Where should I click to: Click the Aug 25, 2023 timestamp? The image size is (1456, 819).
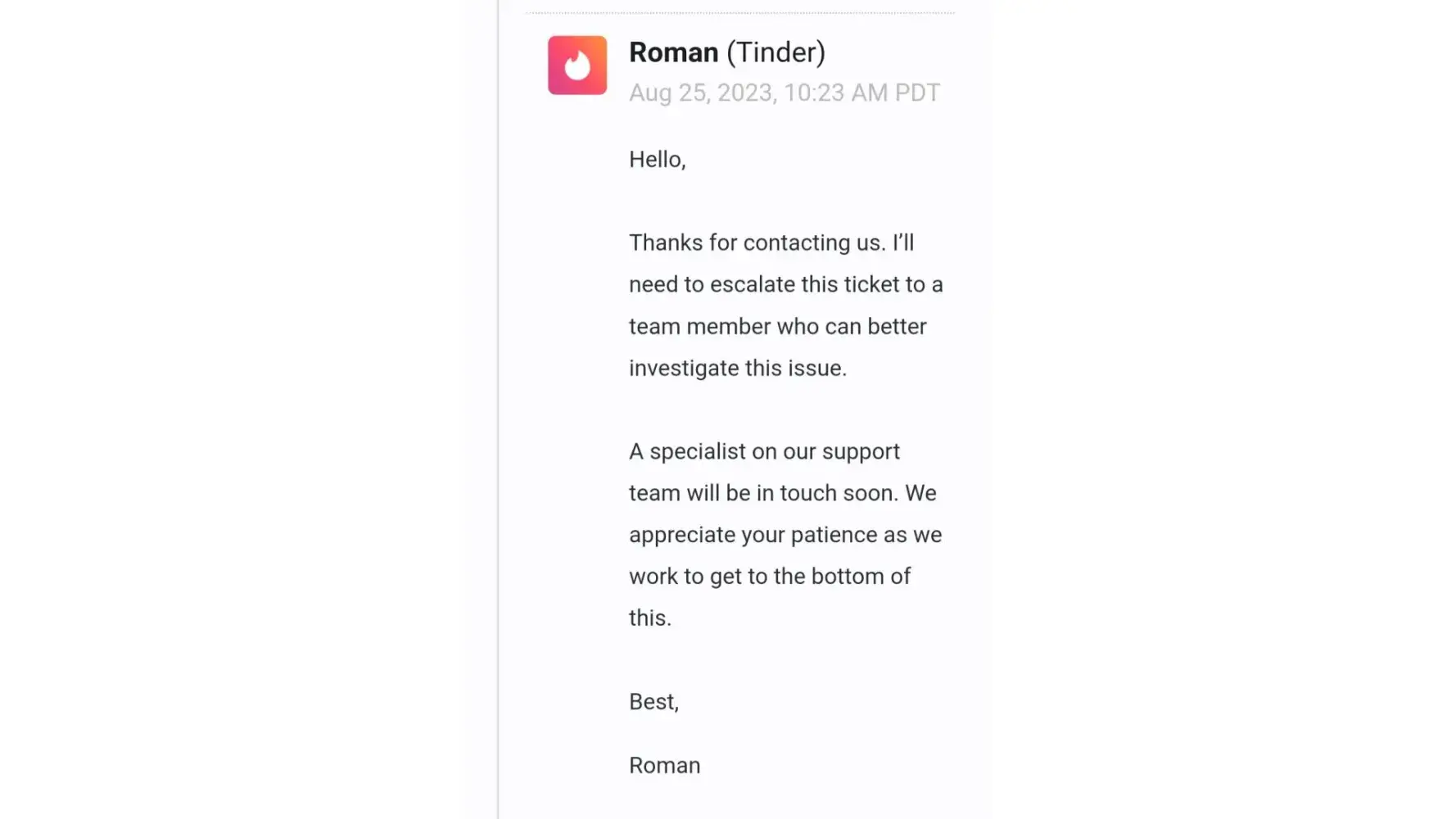[x=701, y=93]
